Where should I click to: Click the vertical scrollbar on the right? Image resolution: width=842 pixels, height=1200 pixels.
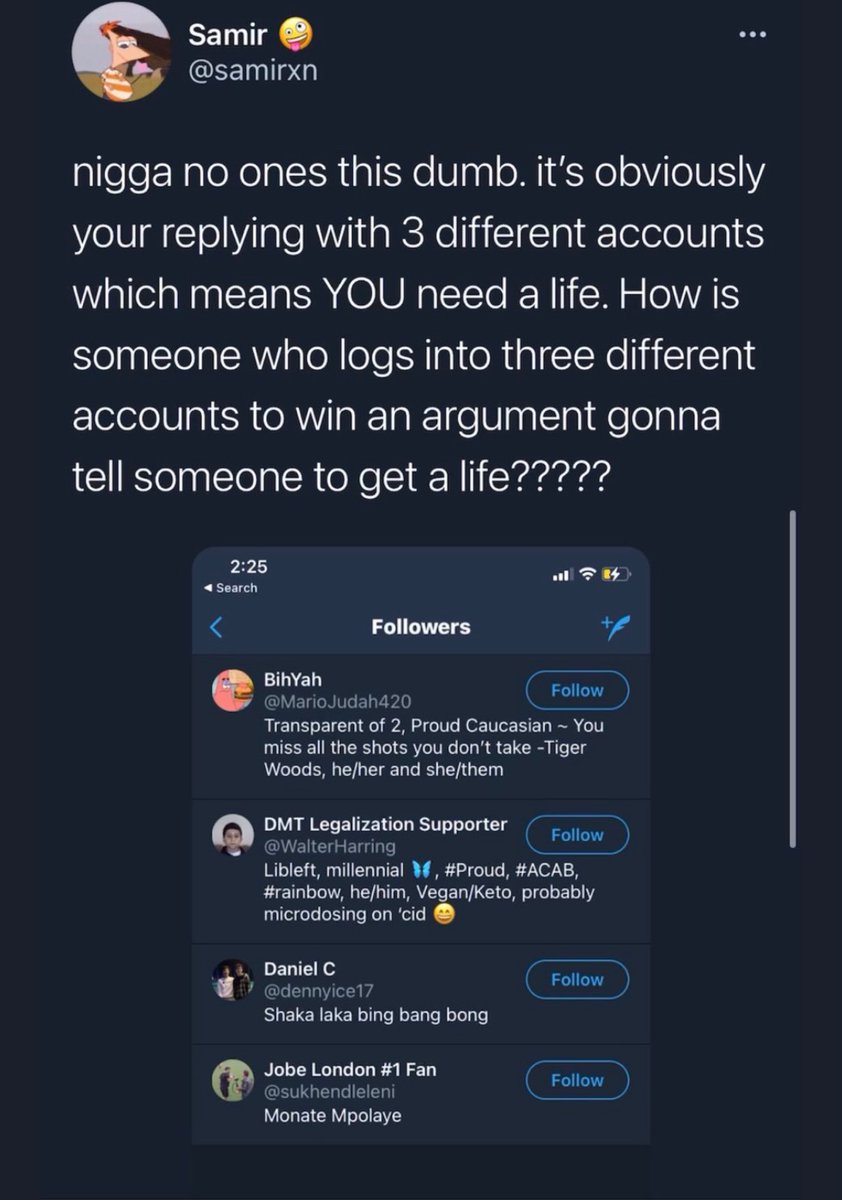pos(793,680)
